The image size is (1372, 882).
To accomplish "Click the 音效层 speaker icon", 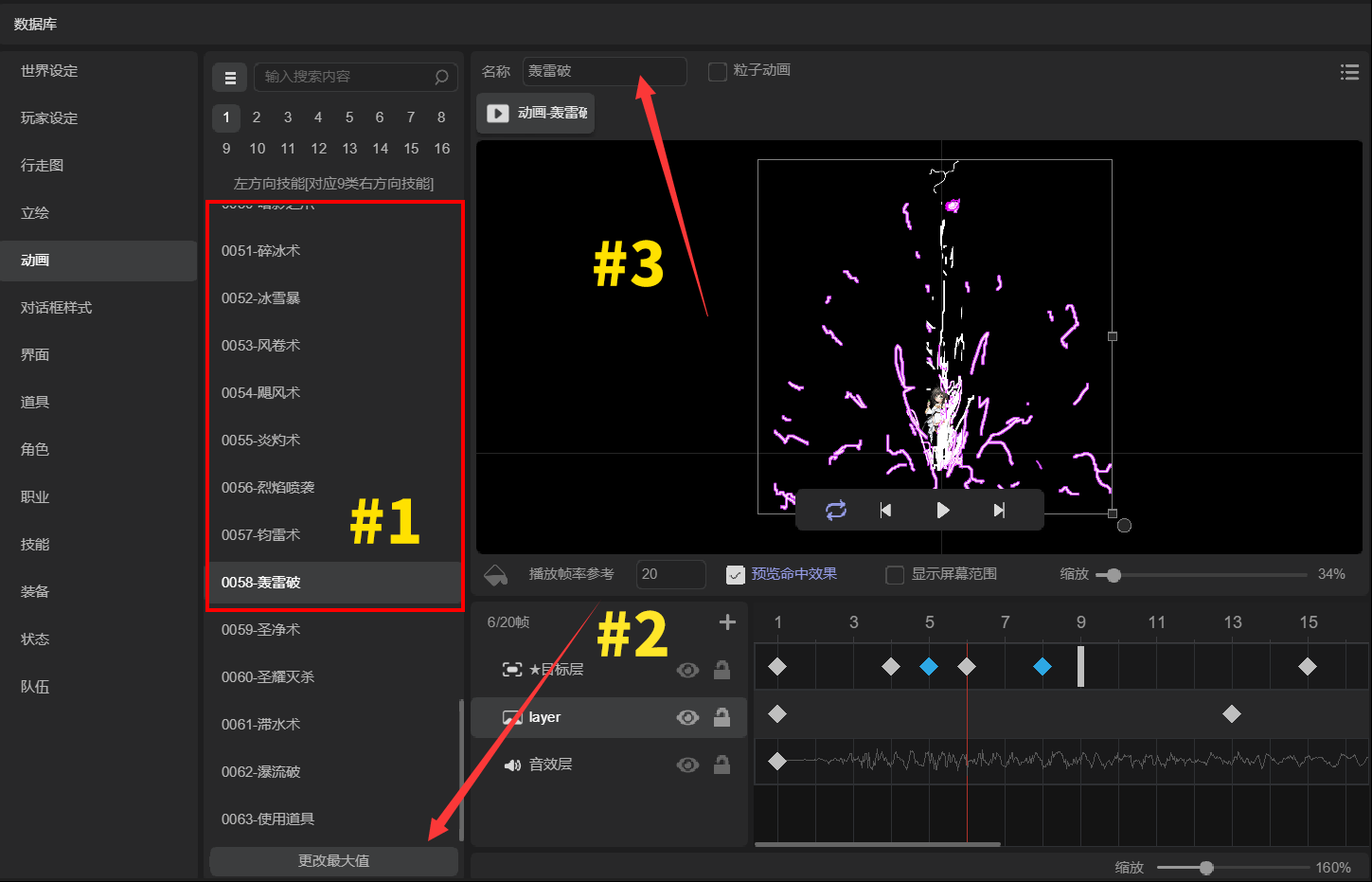I will (512, 765).
